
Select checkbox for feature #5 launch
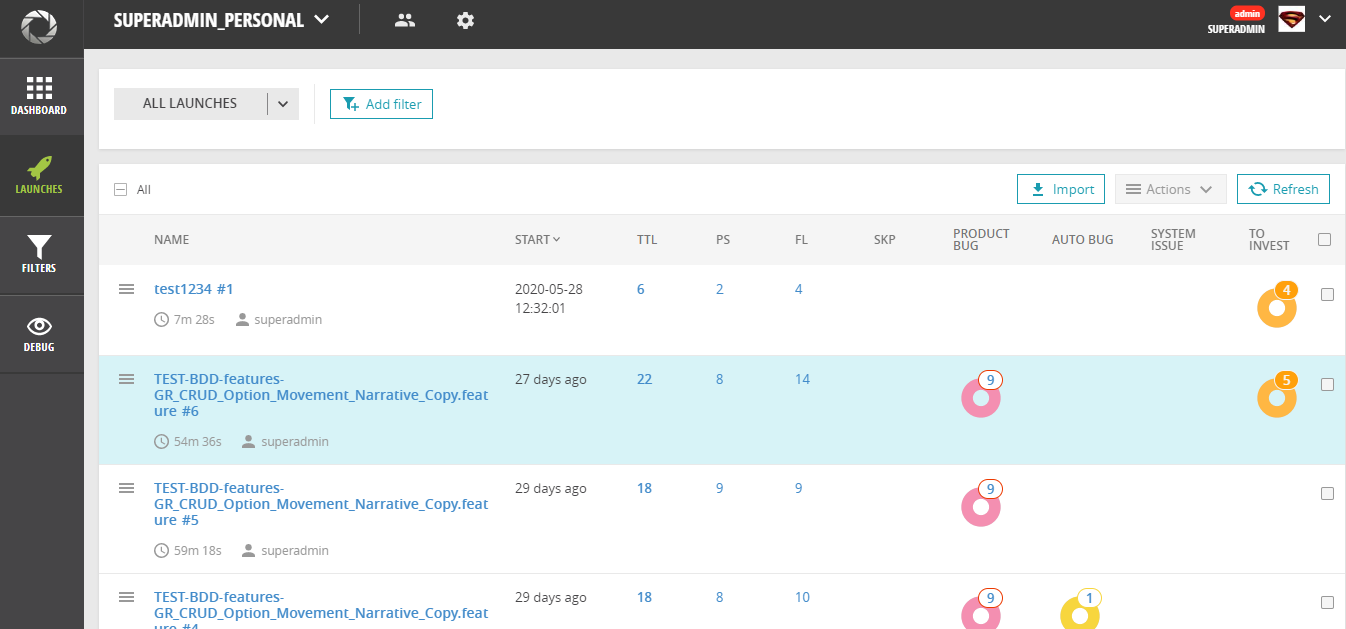click(x=1327, y=493)
